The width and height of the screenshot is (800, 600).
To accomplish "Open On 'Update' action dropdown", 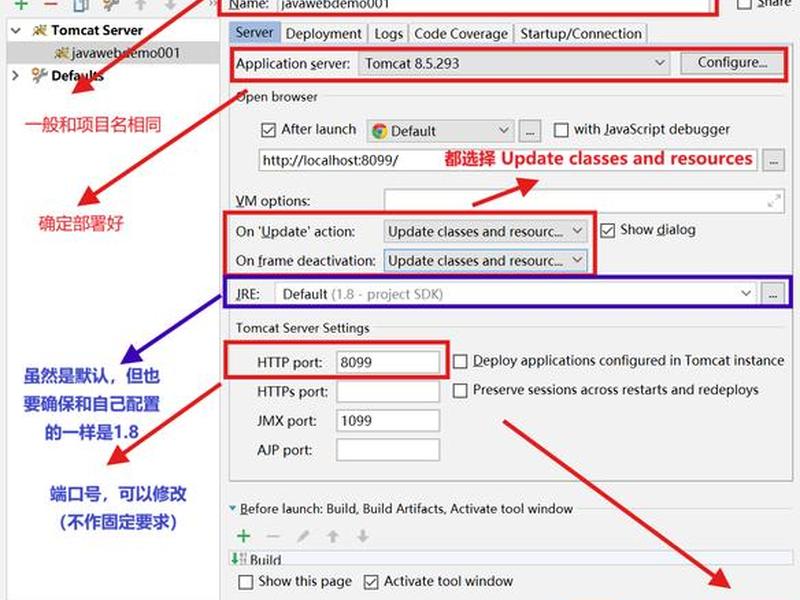I will click(485, 231).
